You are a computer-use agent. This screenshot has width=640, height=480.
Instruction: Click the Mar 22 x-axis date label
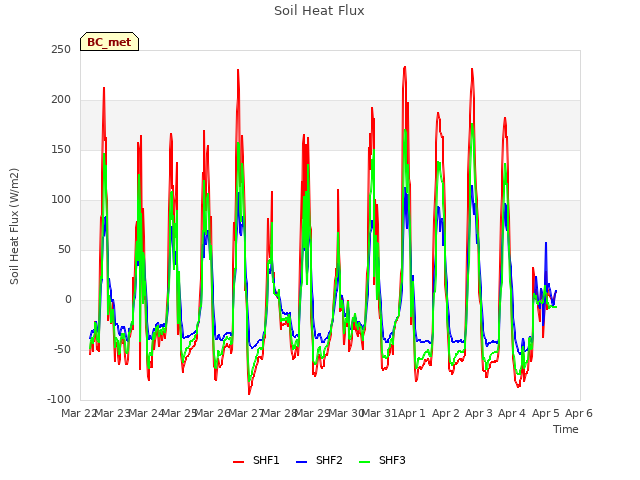click(x=78, y=413)
